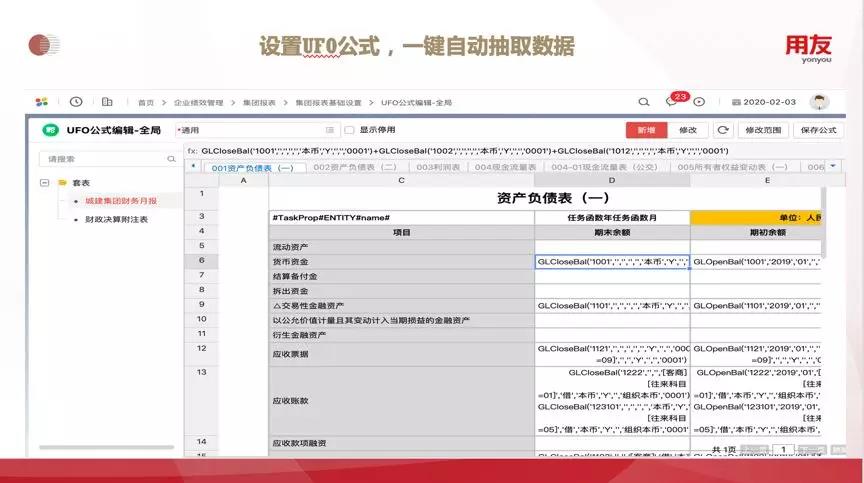Go to 首页 breadcrumb
This screenshot has height=483, width=864.
click(146, 102)
